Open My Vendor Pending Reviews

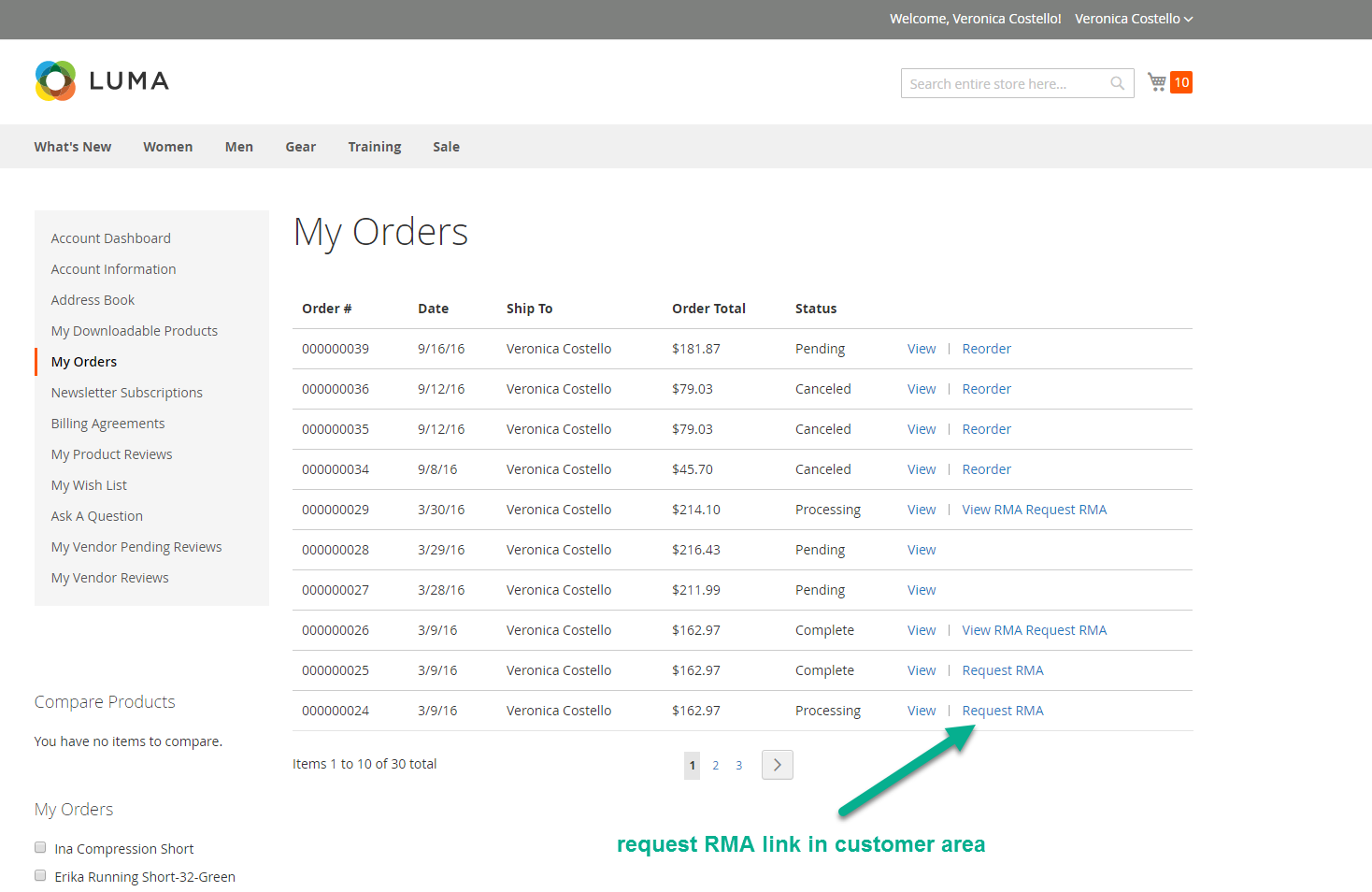coord(136,547)
